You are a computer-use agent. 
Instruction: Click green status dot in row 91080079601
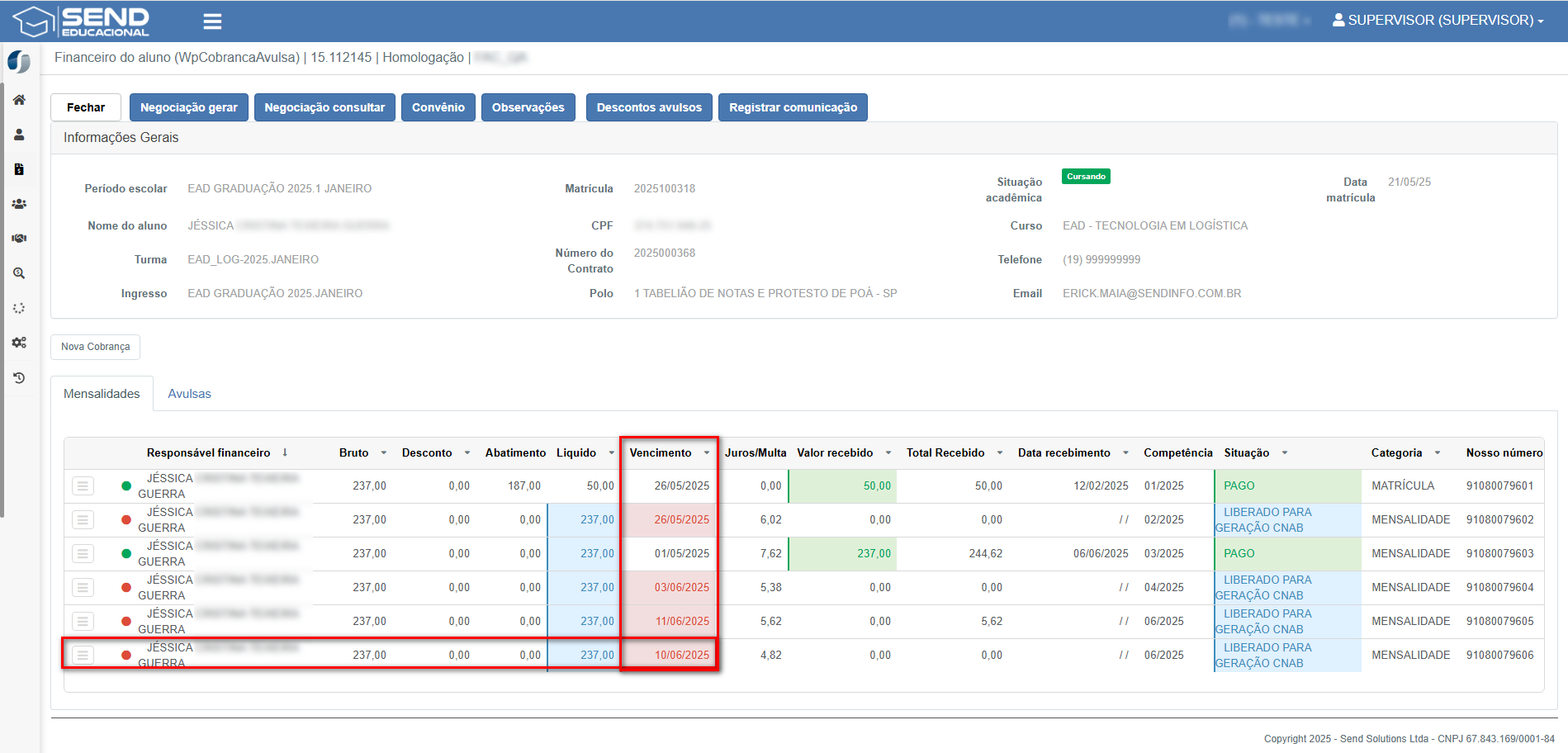coord(126,486)
